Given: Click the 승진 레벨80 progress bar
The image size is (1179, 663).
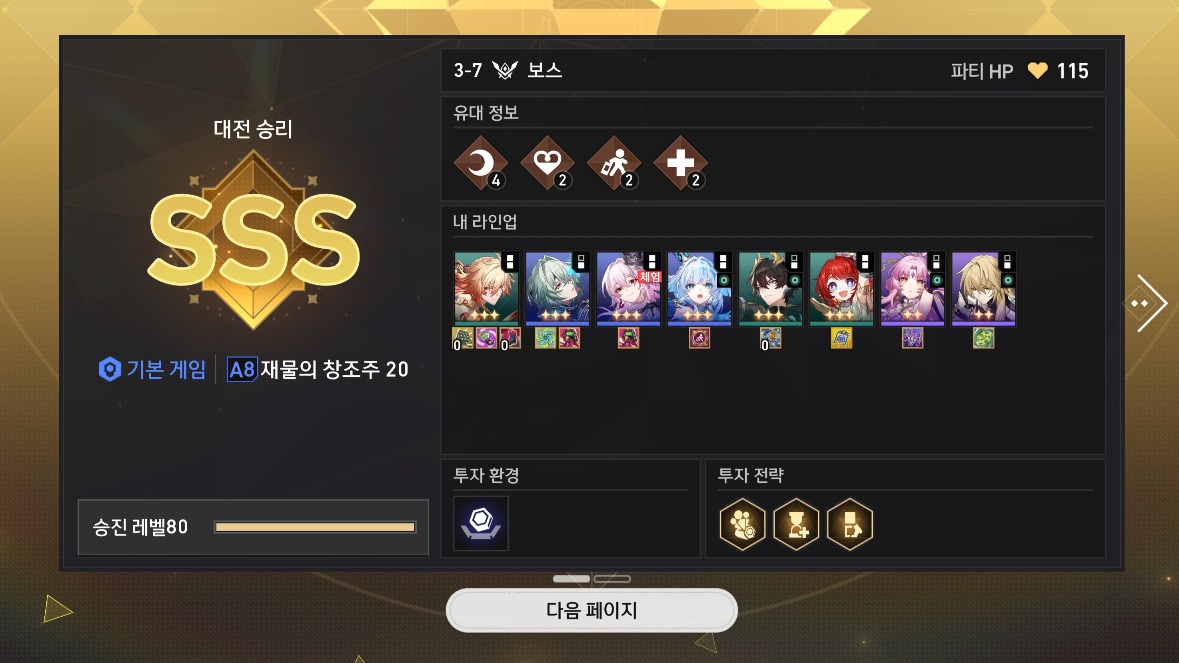Looking at the screenshot, I should tap(315, 527).
